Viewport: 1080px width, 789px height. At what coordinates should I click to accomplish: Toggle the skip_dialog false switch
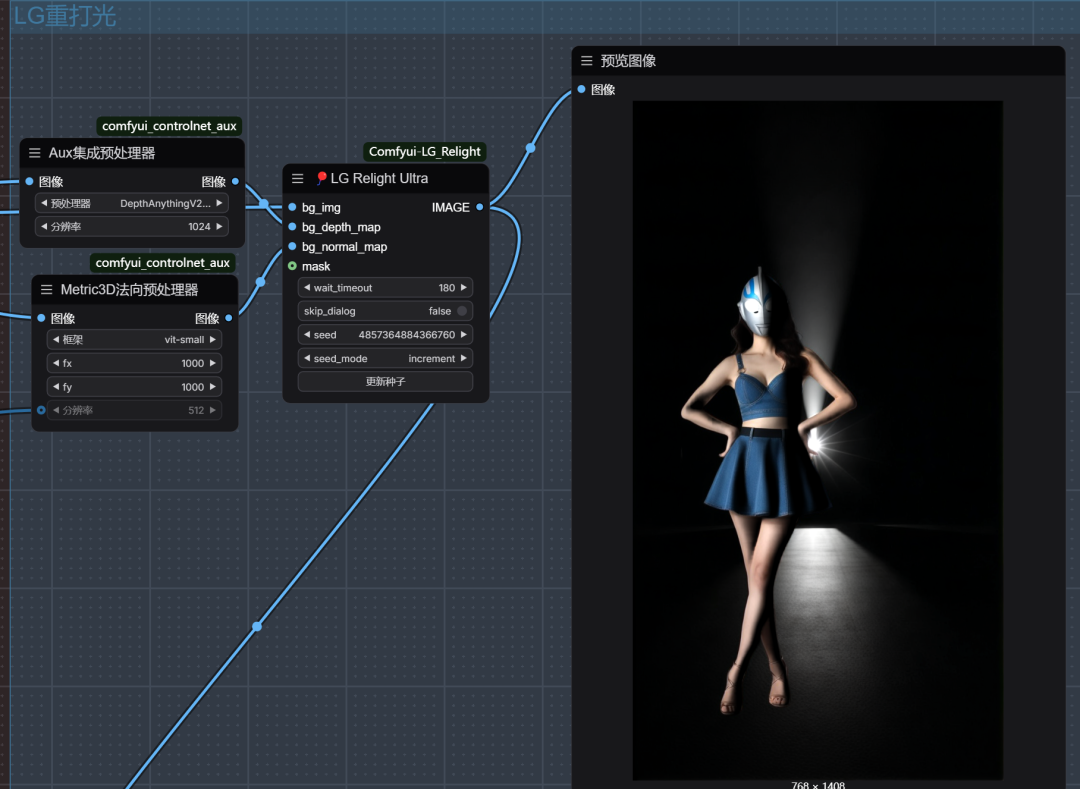(461, 311)
